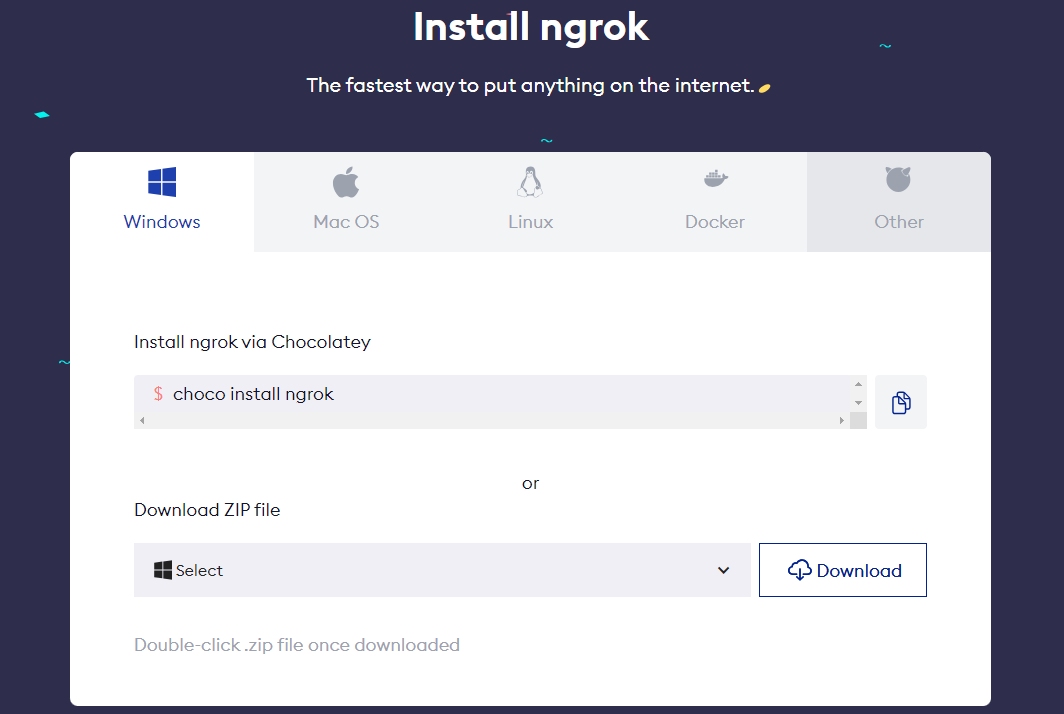1064x714 pixels.
Task: Click the dropdown chevron on the Select box
Action: pos(723,570)
